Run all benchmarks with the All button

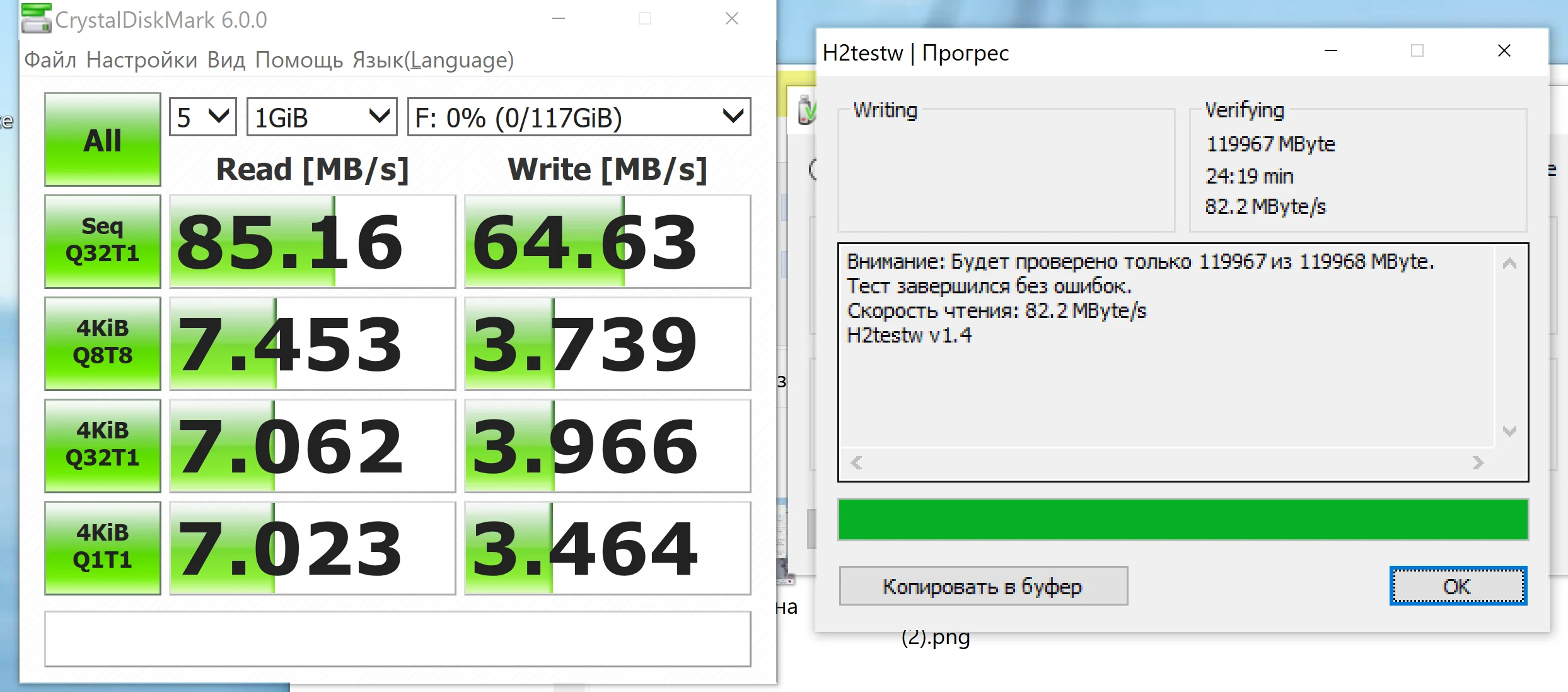coord(103,139)
